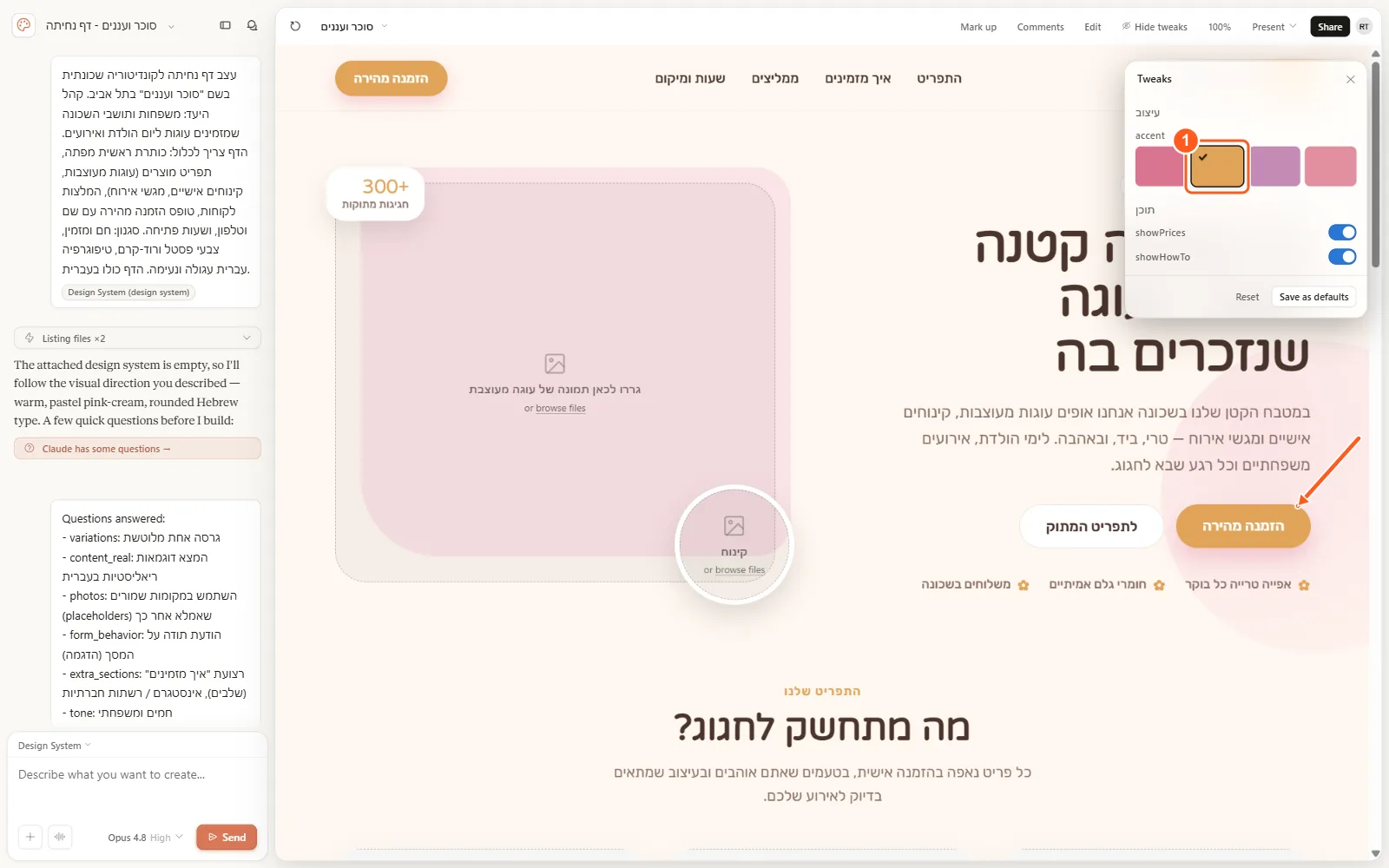Open the התפריט nav link
This screenshot has height=868, width=1389.
(939, 78)
